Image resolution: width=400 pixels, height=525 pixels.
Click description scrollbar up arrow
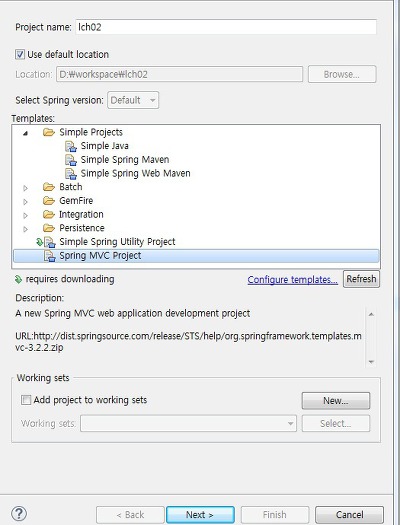[371, 314]
